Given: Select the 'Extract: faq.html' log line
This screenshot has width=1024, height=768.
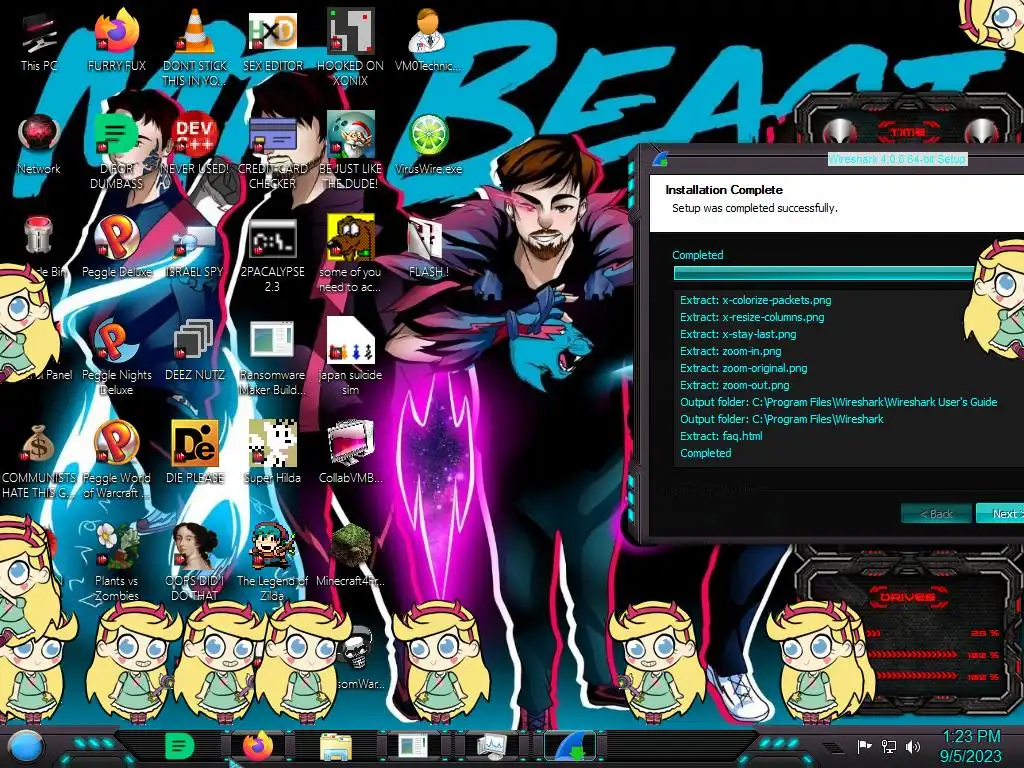Looking at the screenshot, I should pos(721,436).
